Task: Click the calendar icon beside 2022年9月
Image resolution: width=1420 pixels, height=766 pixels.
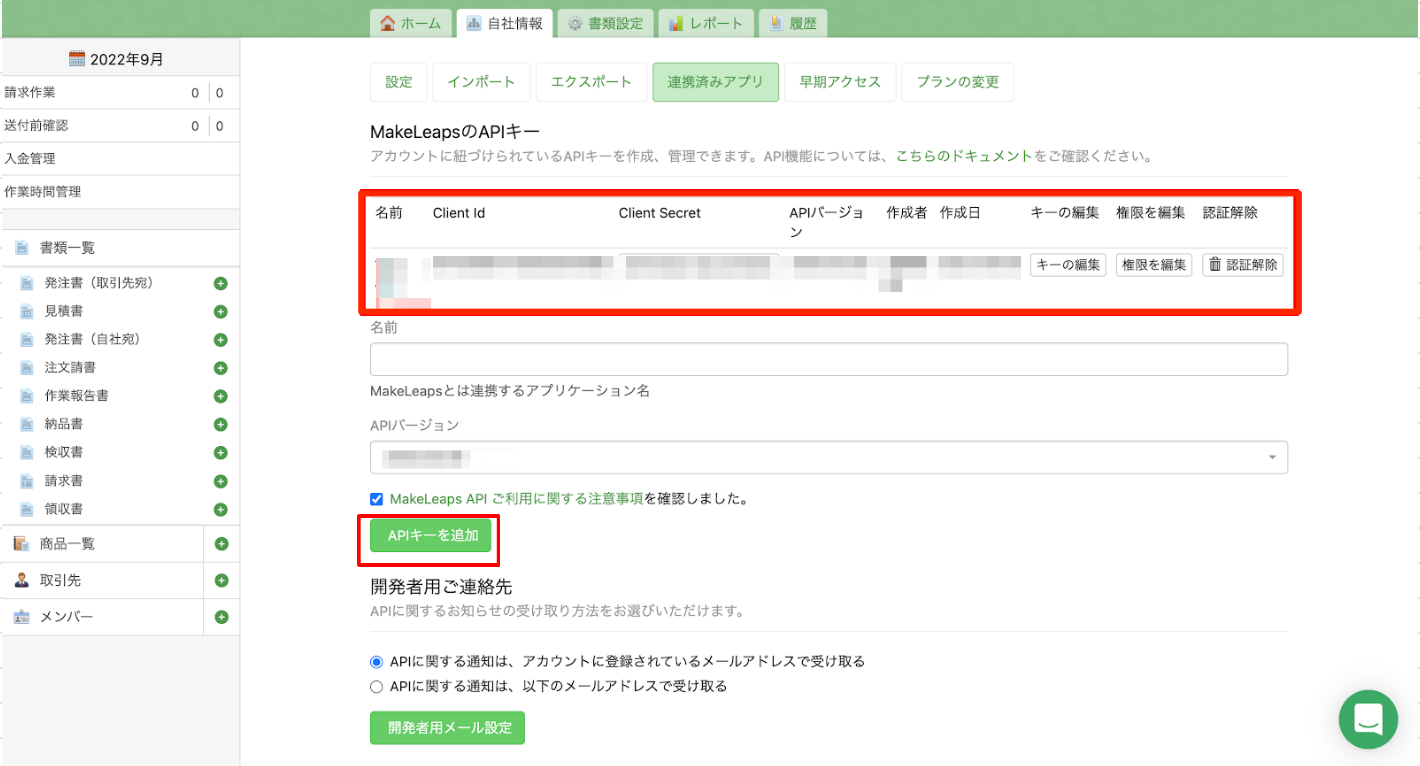Action: 77,59
